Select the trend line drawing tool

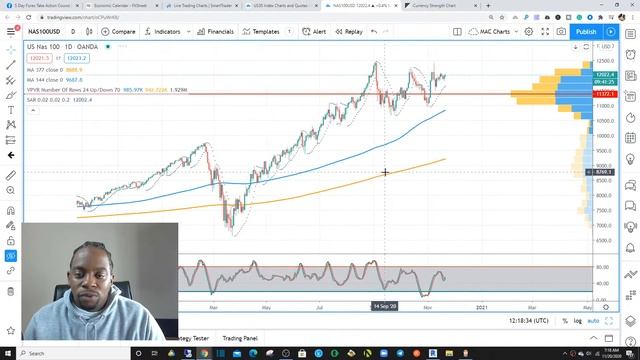(11, 65)
